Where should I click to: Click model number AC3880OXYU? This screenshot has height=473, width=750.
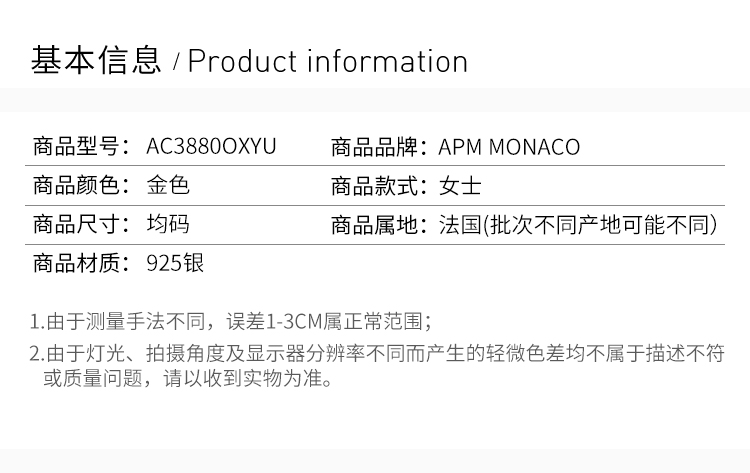click(x=211, y=147)
